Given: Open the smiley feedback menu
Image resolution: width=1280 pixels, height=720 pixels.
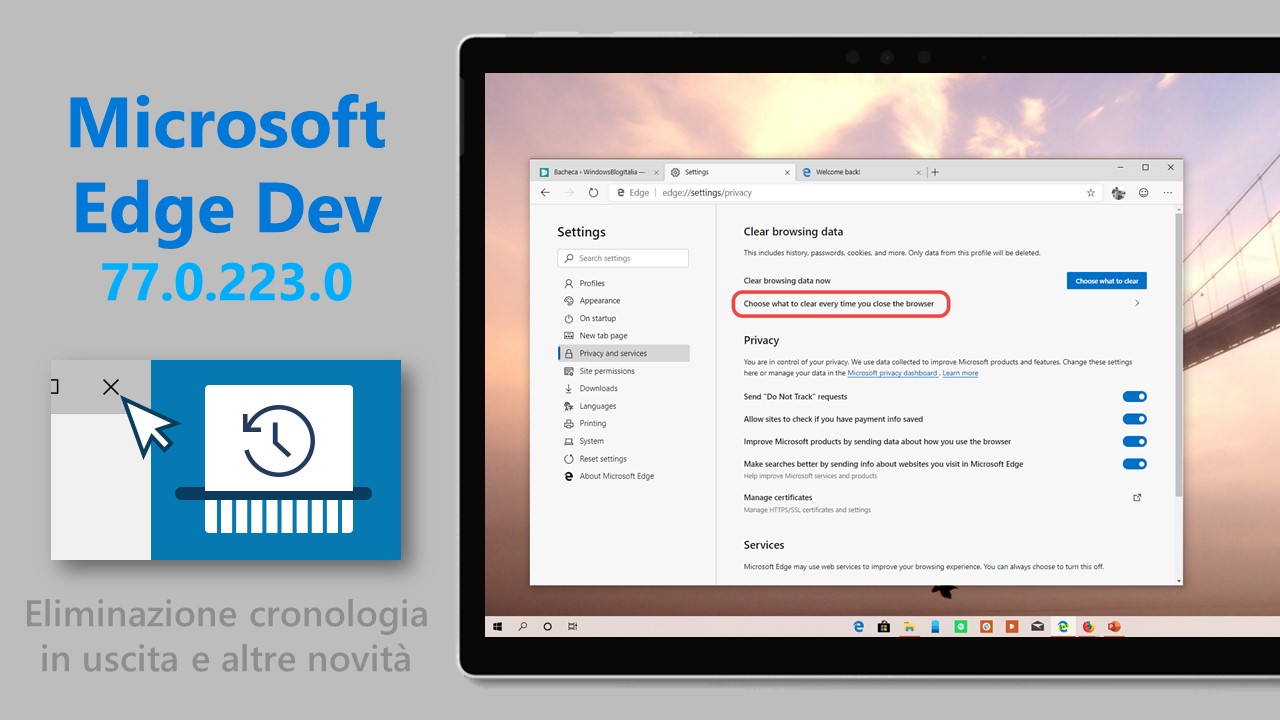Looking at the screenshot, I should [1143, 192].
